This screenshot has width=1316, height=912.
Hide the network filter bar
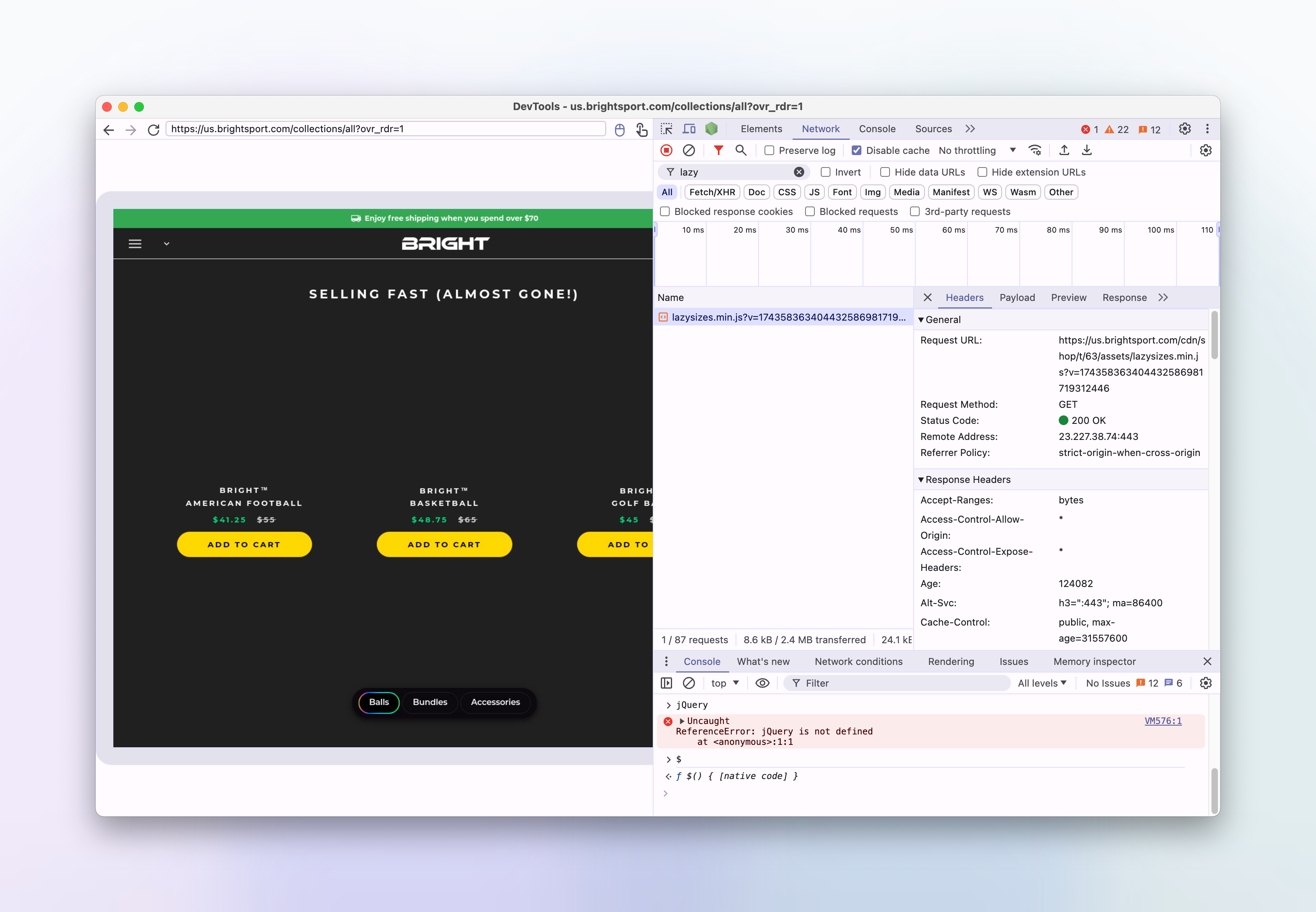pyautogui.click(x=718, y=150)
